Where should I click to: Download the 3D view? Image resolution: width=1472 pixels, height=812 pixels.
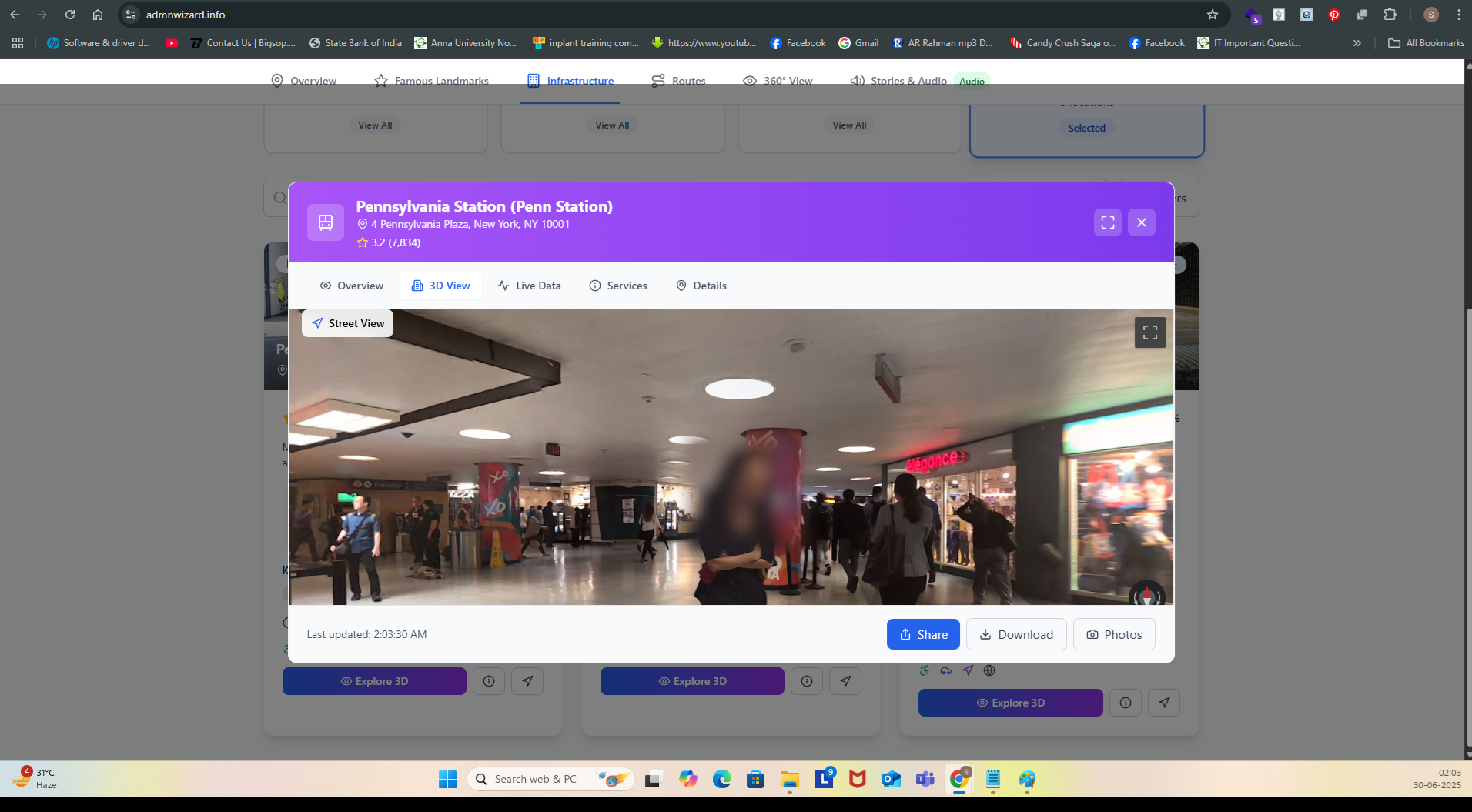1016,634
